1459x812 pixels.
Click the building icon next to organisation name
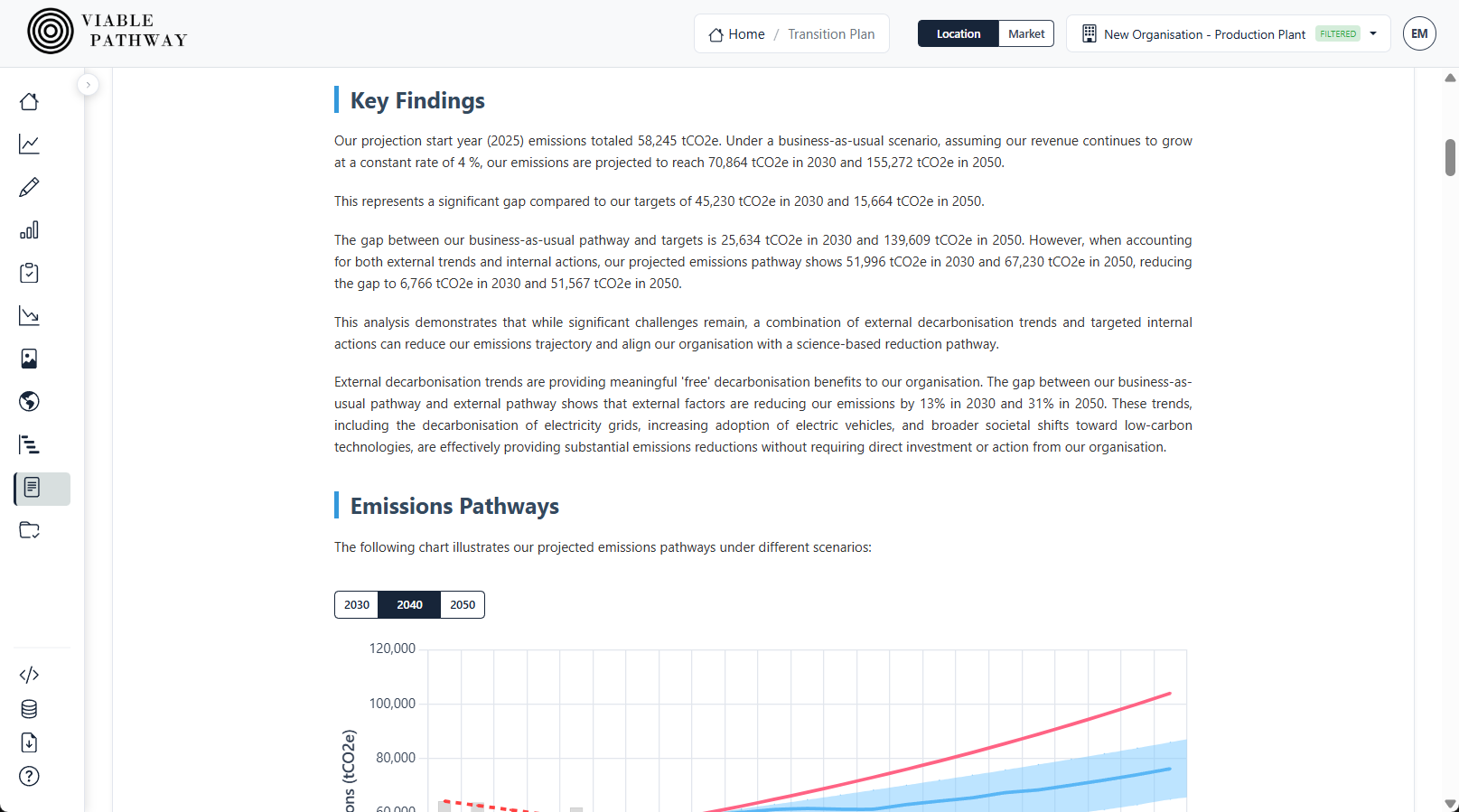click(1090, 33)
